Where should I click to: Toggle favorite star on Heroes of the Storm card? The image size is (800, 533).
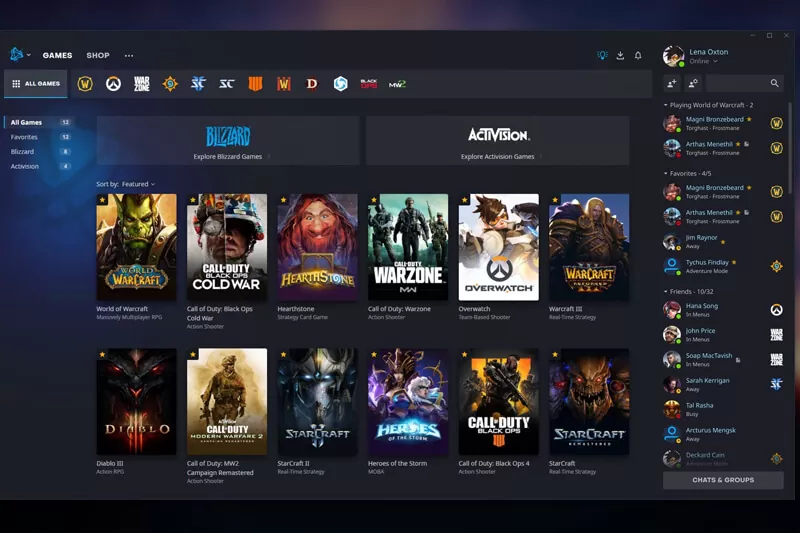click(x=374, y=354)
